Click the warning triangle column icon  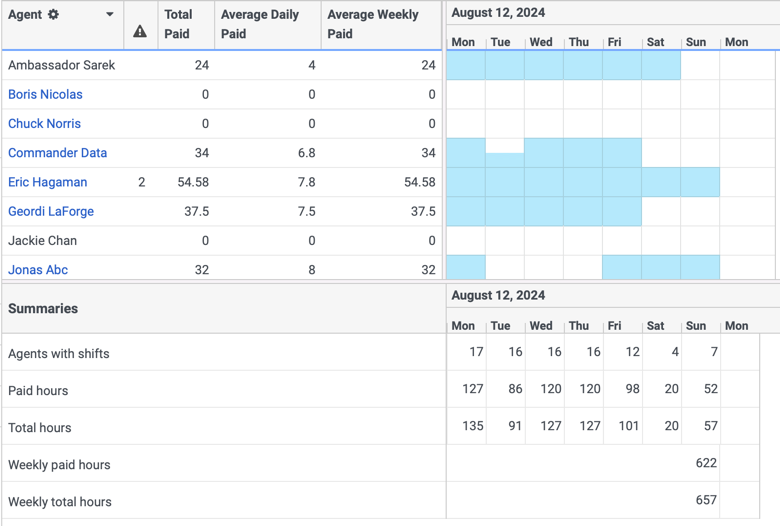[x=140, y=32]
